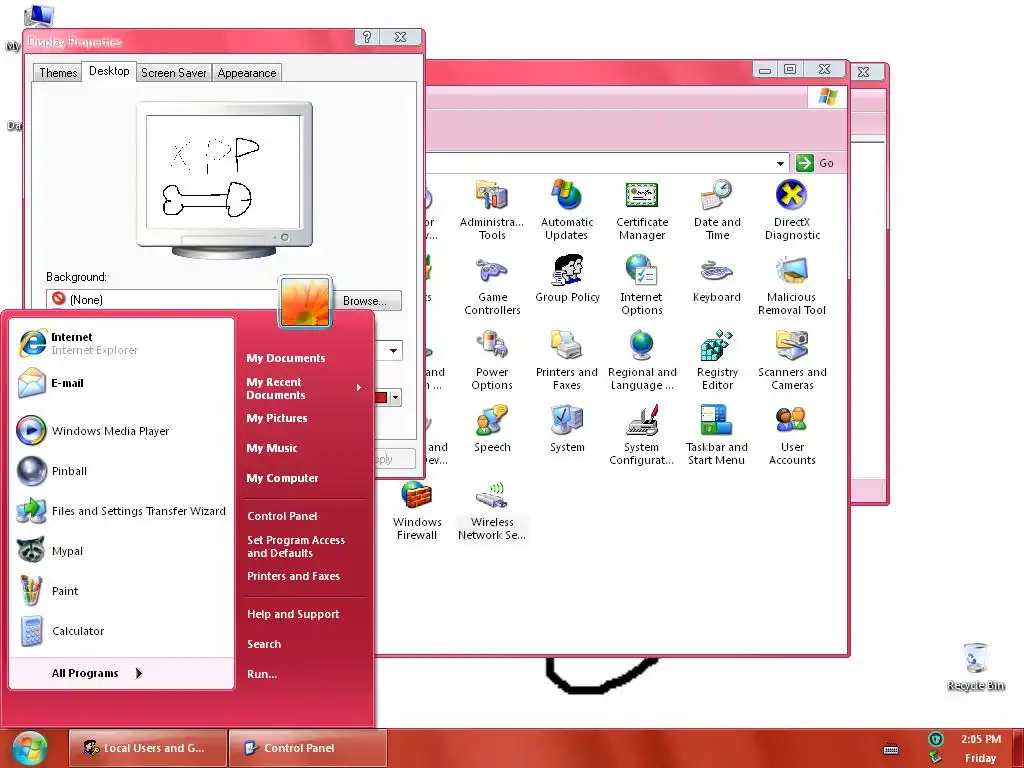
Task: Switch to Themes tab
Action: coord(58,72)
